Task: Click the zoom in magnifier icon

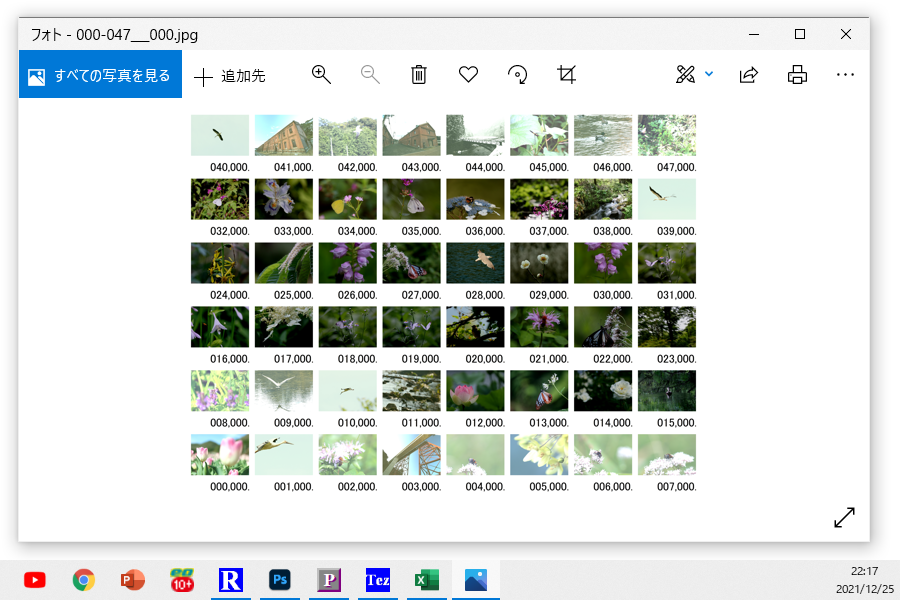Action: click(x=321, y=75)
